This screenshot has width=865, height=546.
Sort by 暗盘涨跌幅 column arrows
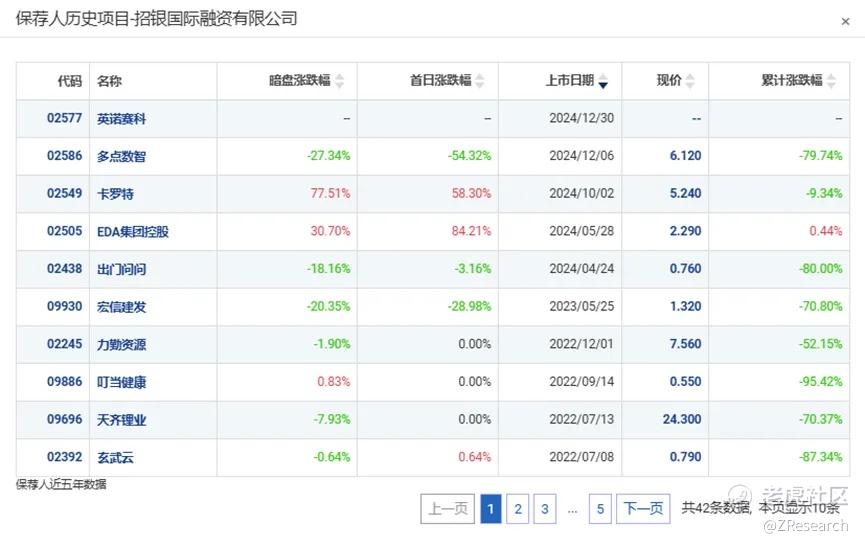coord(339,81)
